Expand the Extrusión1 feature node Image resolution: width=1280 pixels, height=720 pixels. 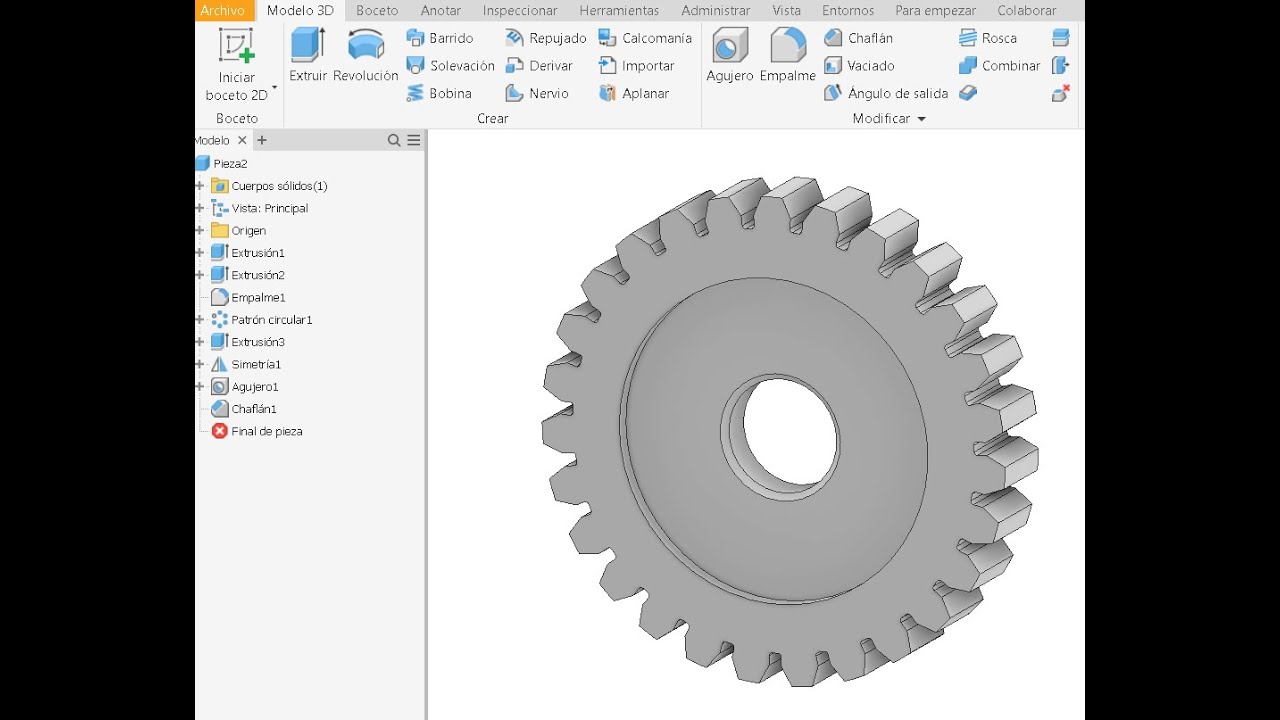[200, 253]
